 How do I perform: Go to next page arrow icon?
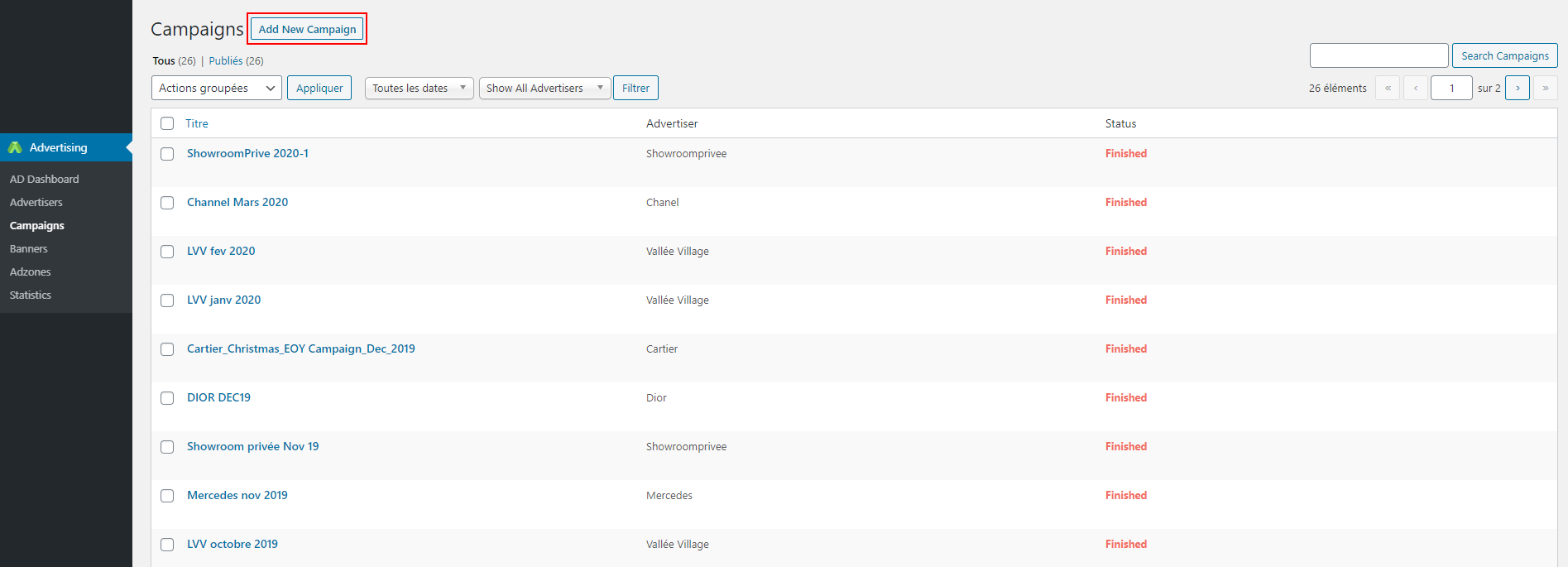(1518, 88)
